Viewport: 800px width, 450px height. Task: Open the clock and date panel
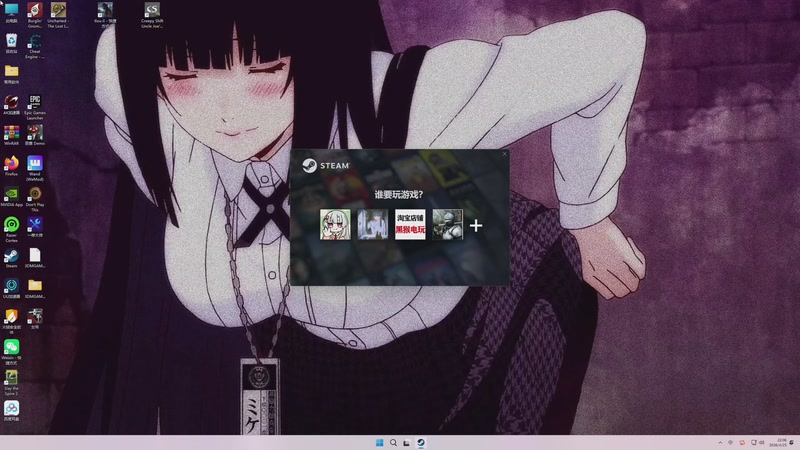pyautogui.click(x=779, y=443)
